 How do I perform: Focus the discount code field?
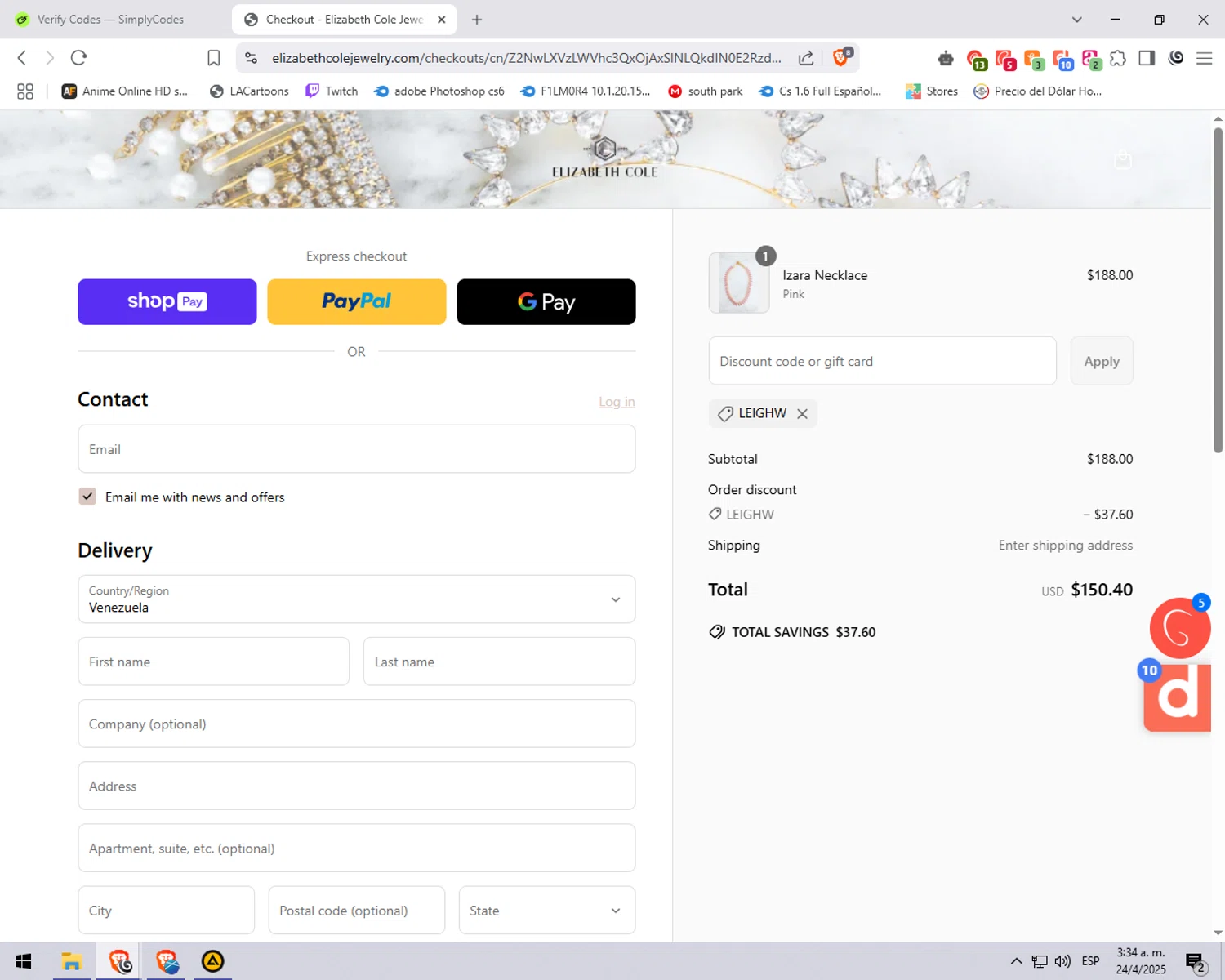click(x=883, y=361)
